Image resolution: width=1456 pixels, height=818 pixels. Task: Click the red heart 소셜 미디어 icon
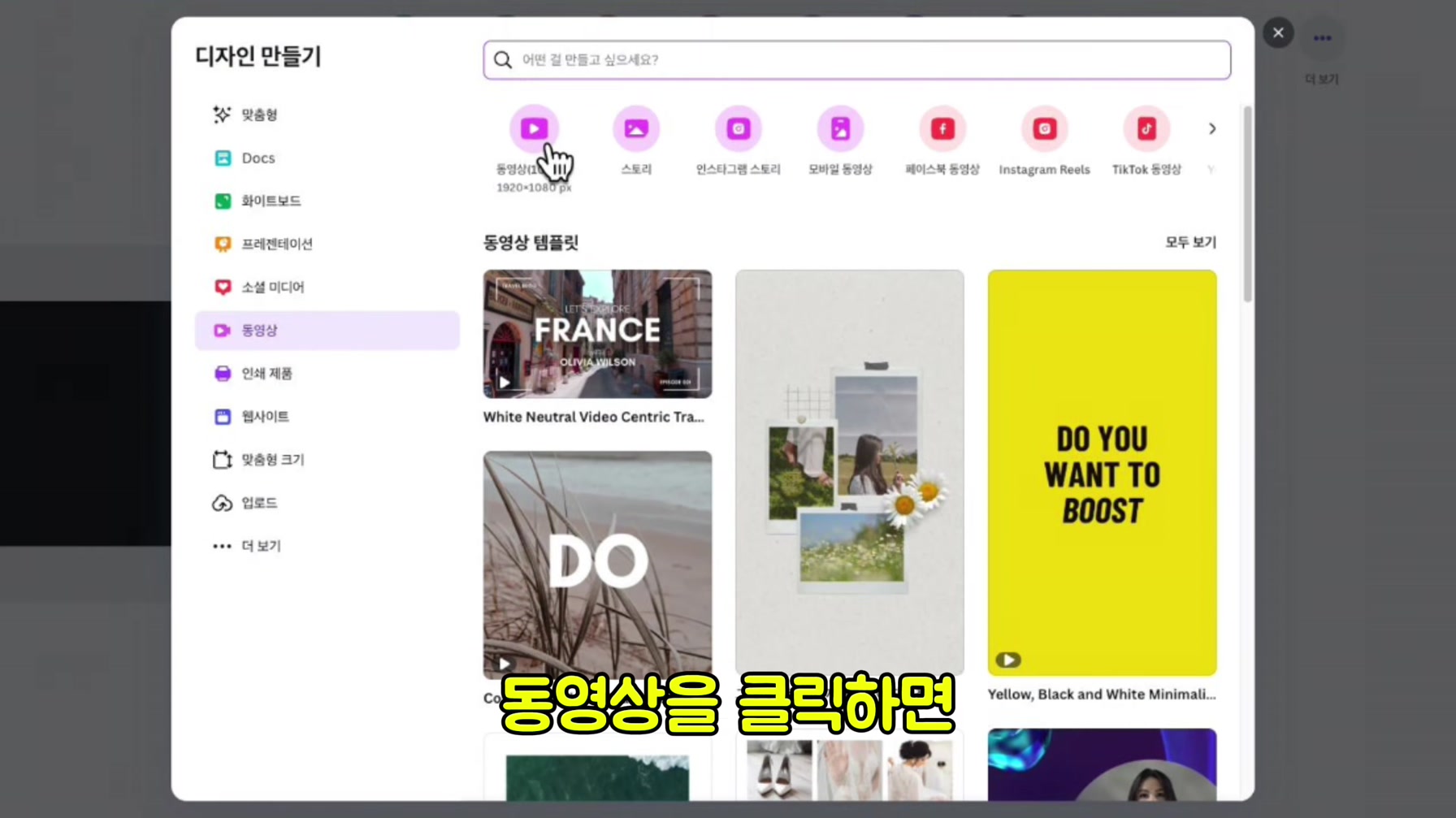click(x=222, y=287)
